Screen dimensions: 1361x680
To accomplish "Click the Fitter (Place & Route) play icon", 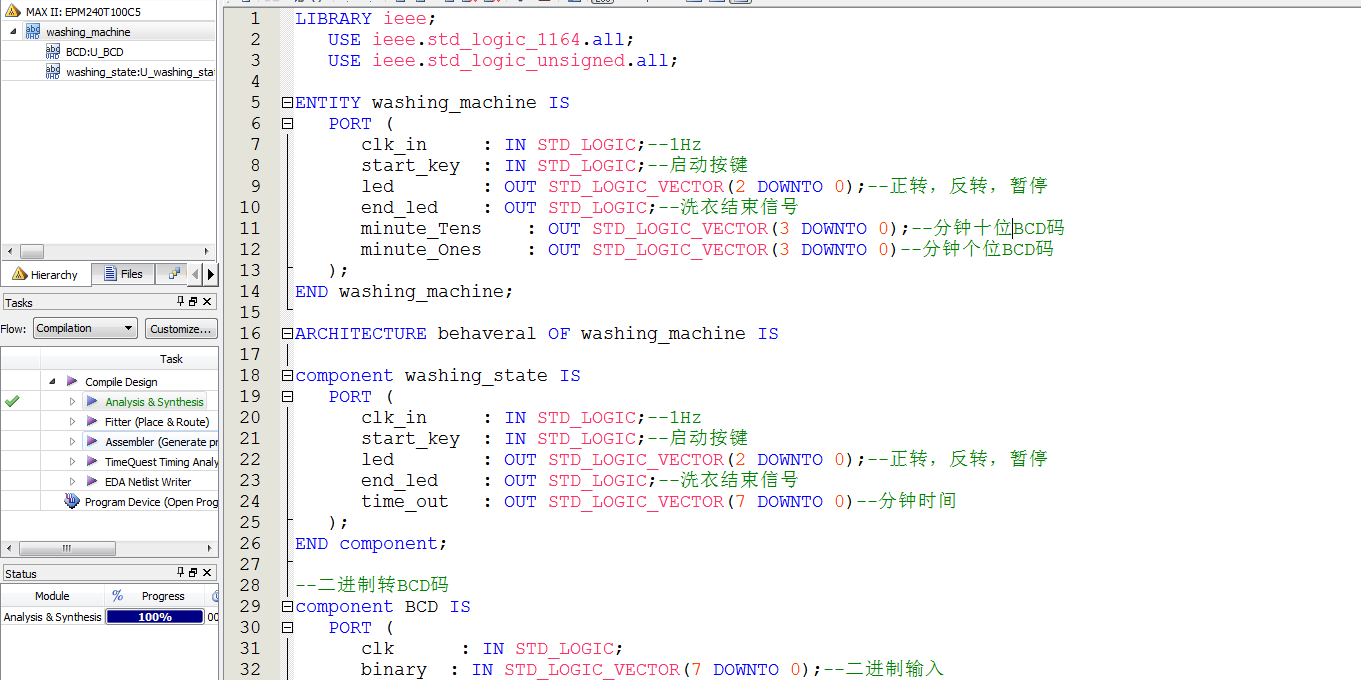I will pyautogui.click(x=92, y=422).
